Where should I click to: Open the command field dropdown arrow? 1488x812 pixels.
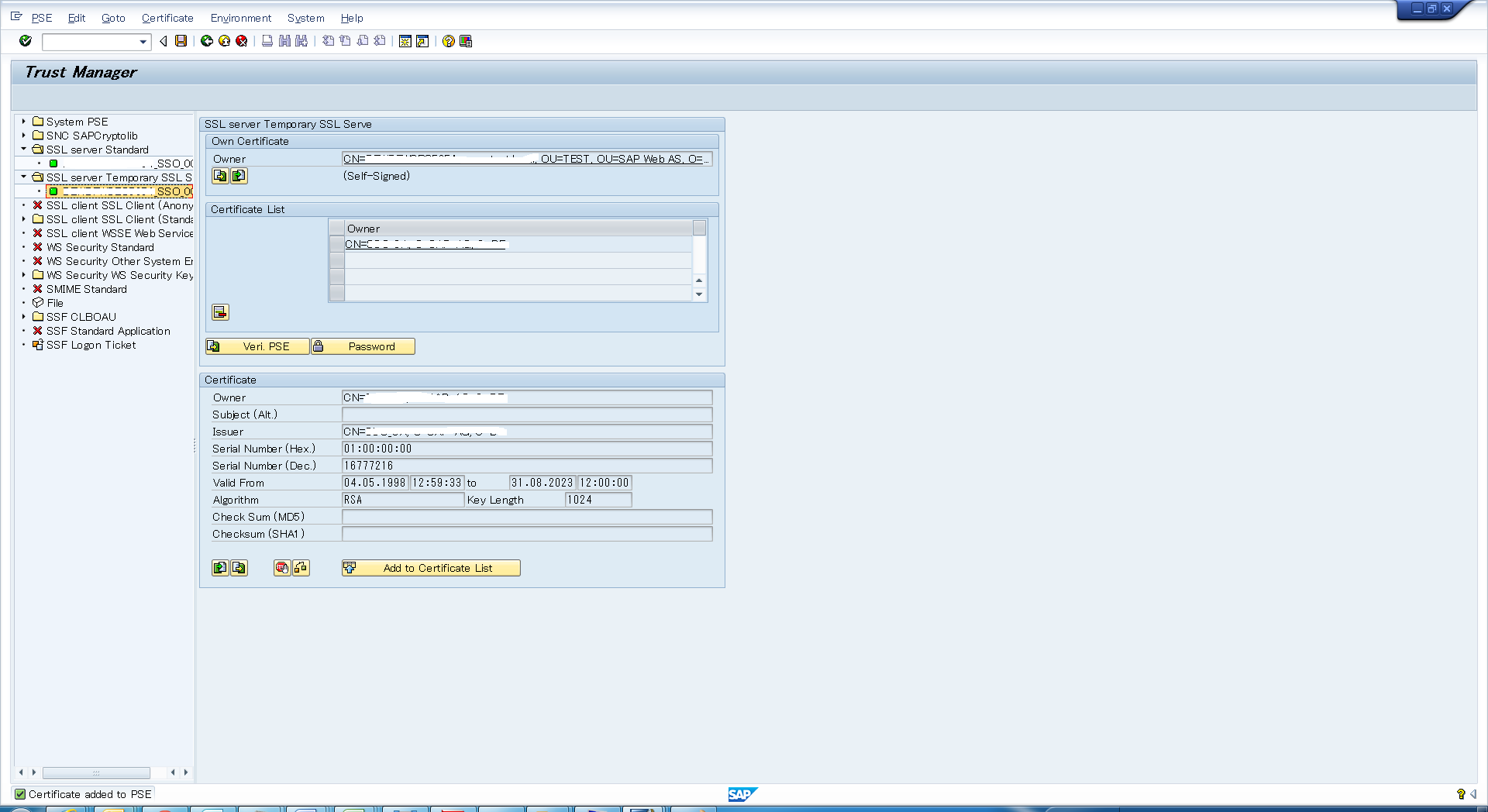(143, 43)
